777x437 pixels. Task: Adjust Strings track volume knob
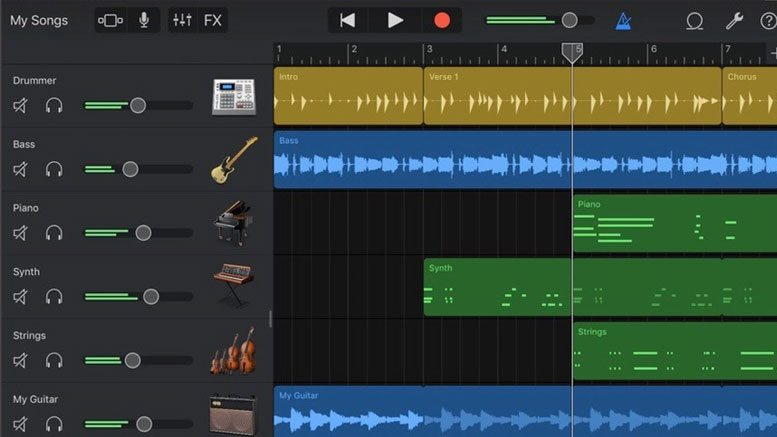pos(132,360)
